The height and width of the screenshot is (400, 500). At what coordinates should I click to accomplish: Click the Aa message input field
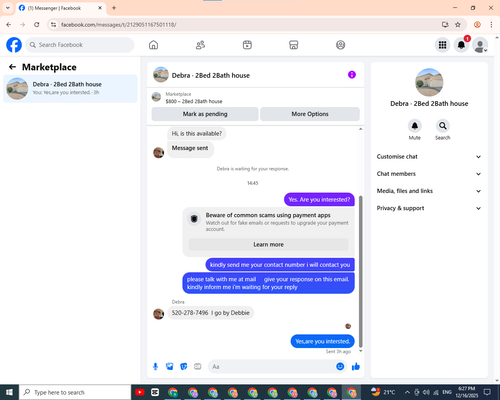click(272, 367)
